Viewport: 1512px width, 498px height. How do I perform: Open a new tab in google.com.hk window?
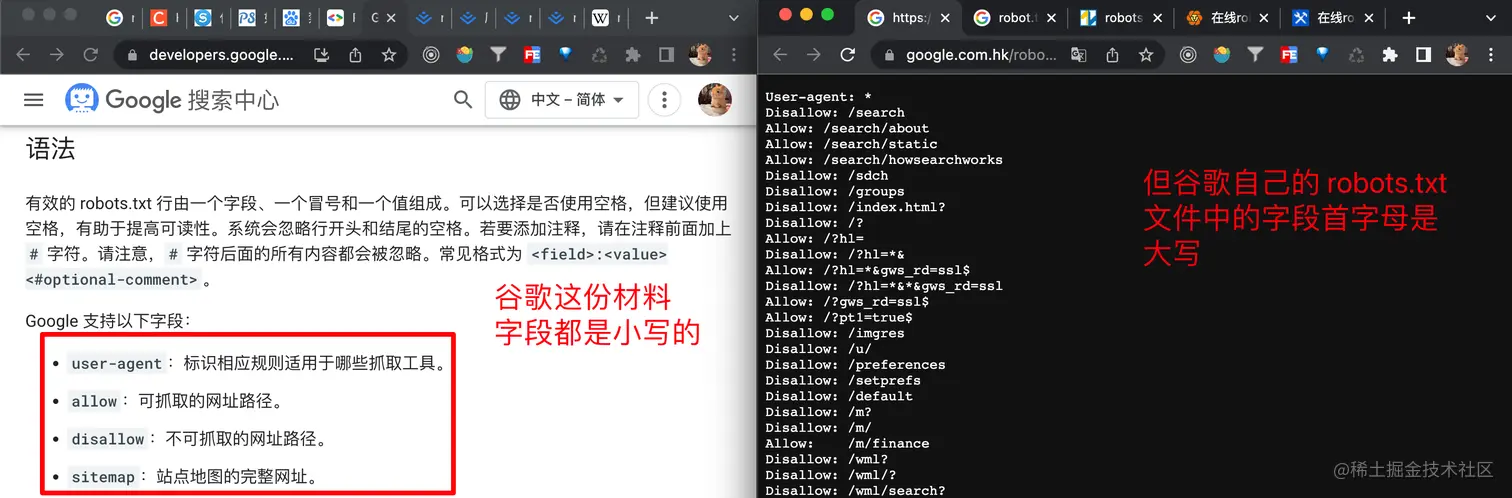pos(1408,18)
